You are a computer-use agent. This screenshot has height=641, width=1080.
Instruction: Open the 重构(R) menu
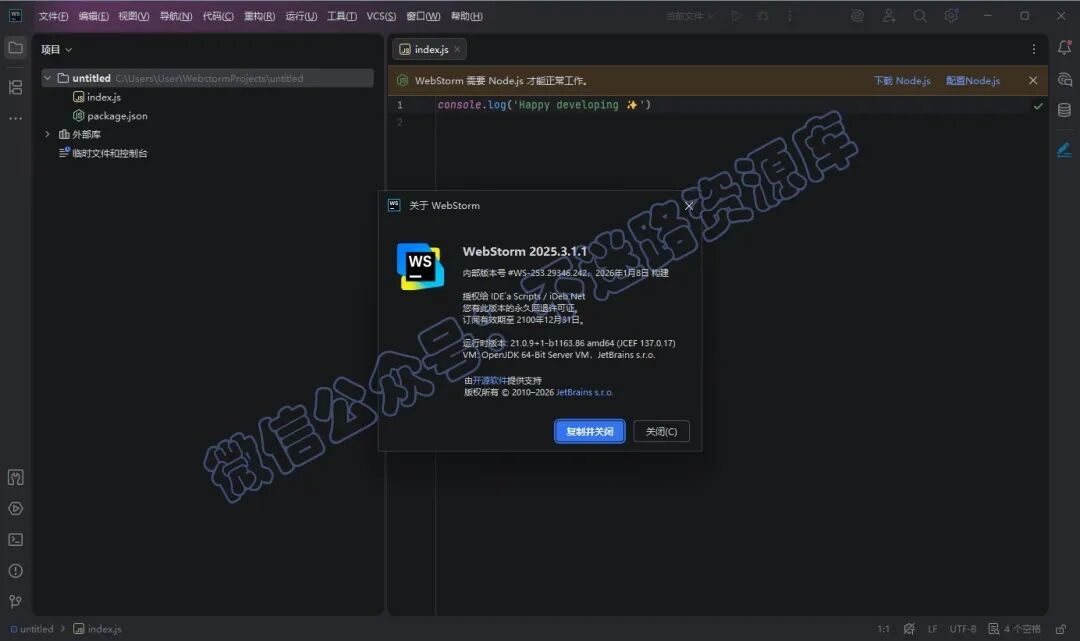[259, 16]
